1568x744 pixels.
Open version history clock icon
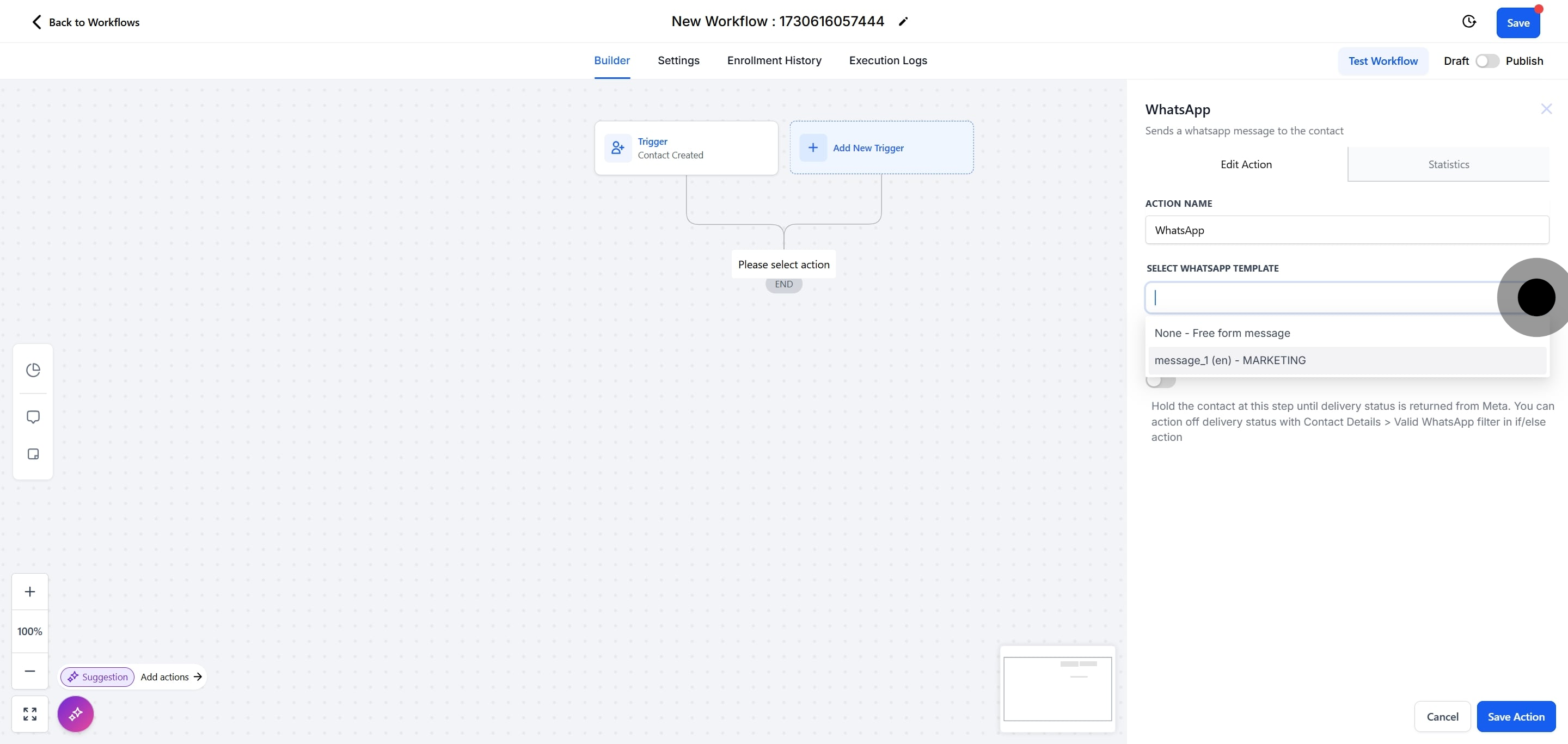1469,22
